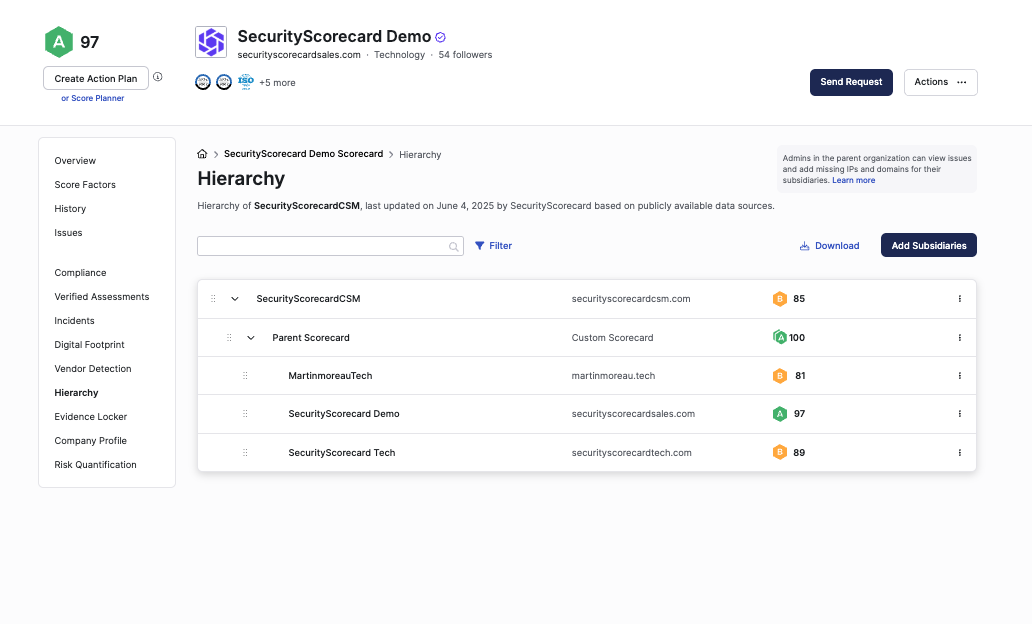Follow the Learn more link
1032x624 pixels.
pos(854,180)
